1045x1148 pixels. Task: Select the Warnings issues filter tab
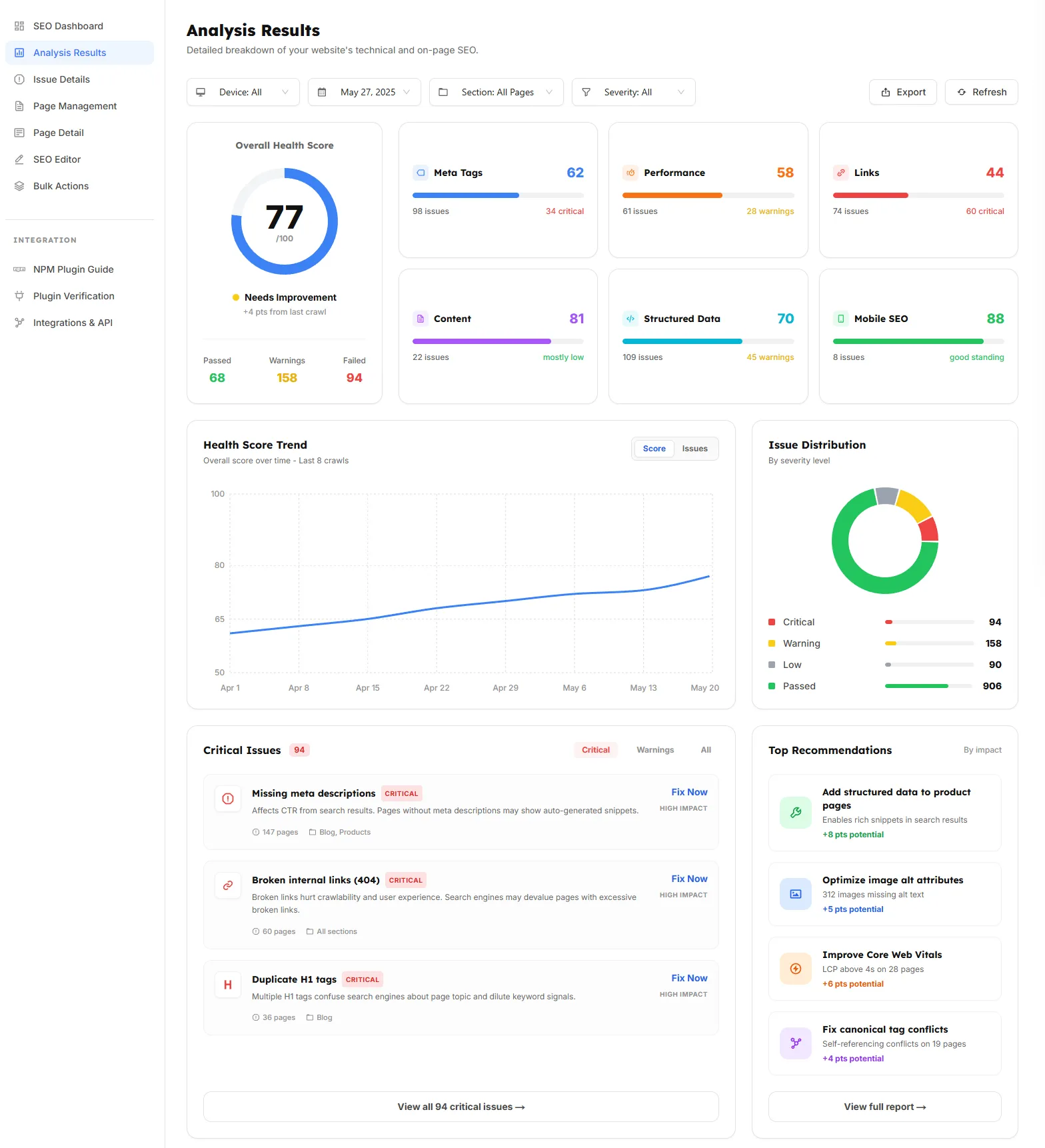(655, 750)
